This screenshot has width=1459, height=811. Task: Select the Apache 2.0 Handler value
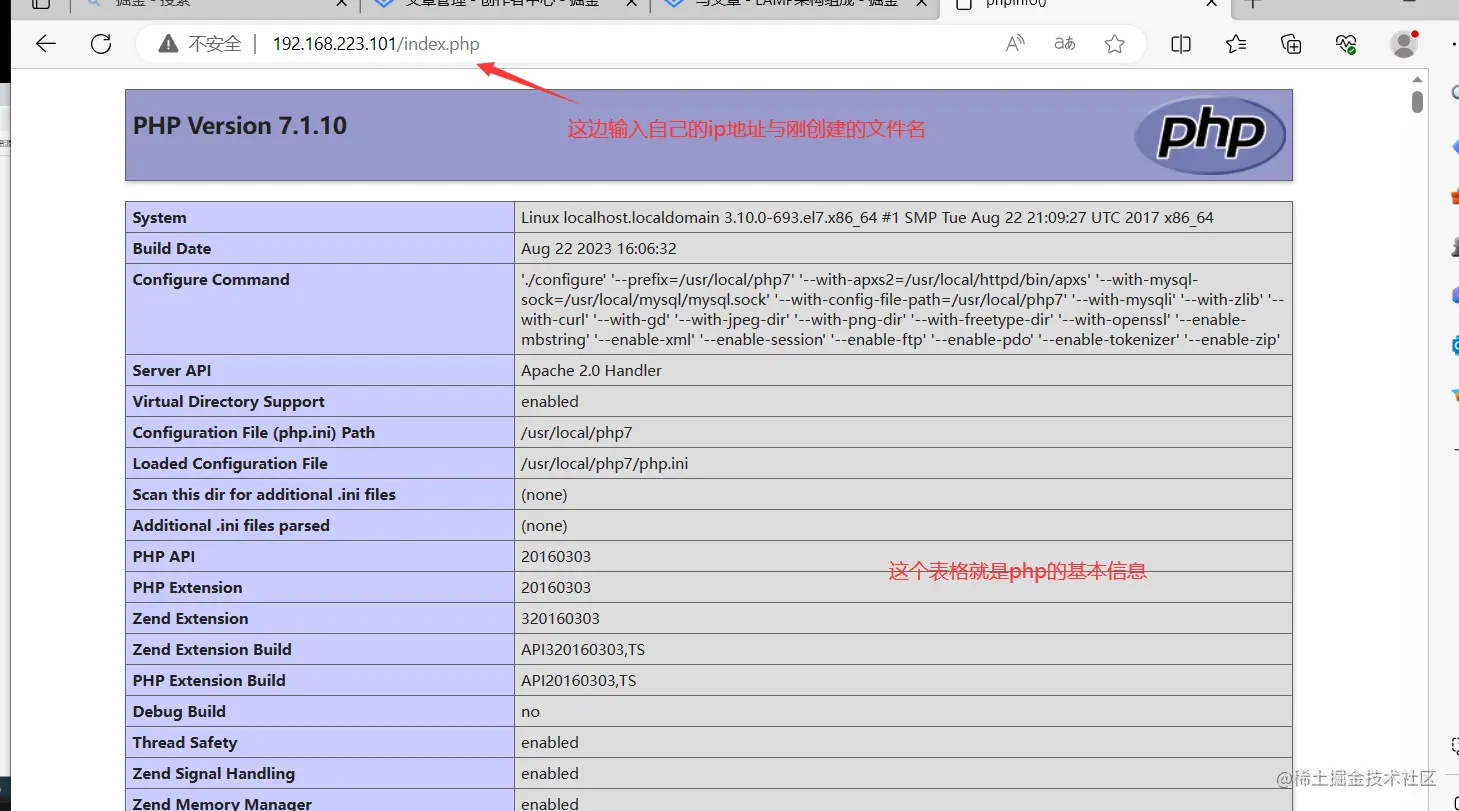pos(591,371)
